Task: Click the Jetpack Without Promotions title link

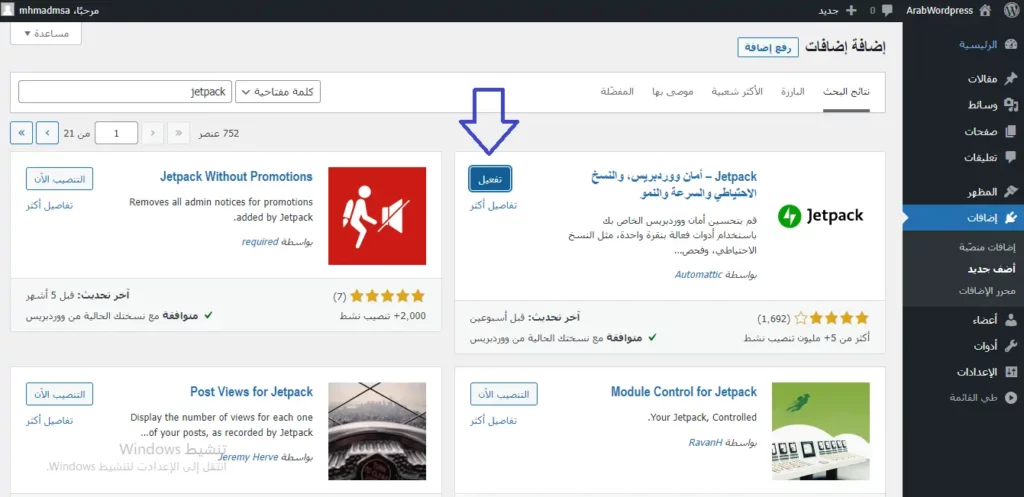Action: pyautogui.click(x=236, y=177)
